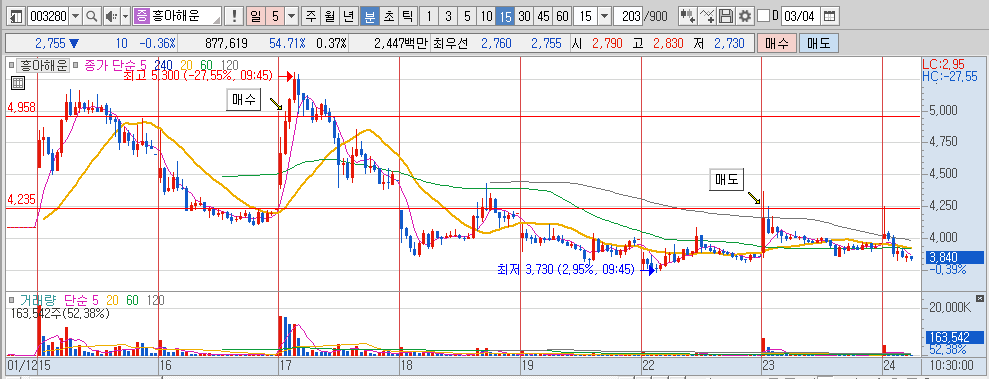Click the purple 증 badge icon

[142, 16]
